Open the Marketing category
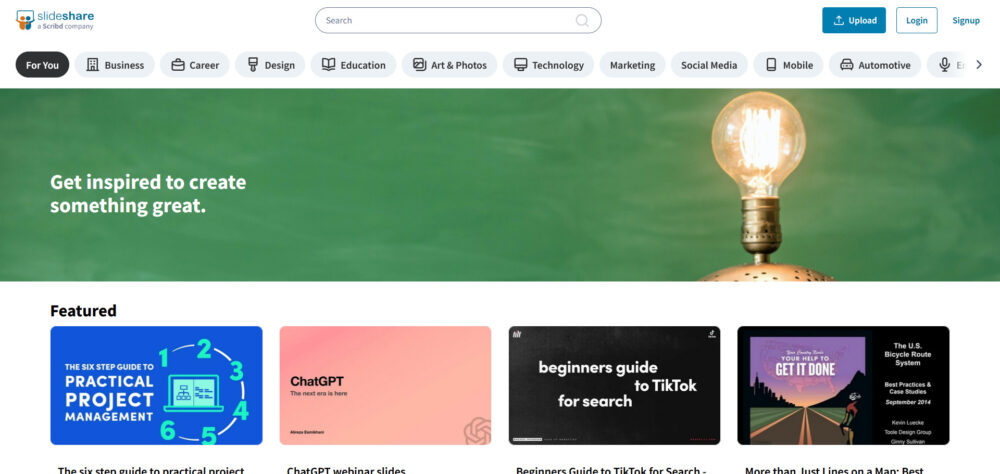Viewport: 1000px width, 474px height. 632,64
